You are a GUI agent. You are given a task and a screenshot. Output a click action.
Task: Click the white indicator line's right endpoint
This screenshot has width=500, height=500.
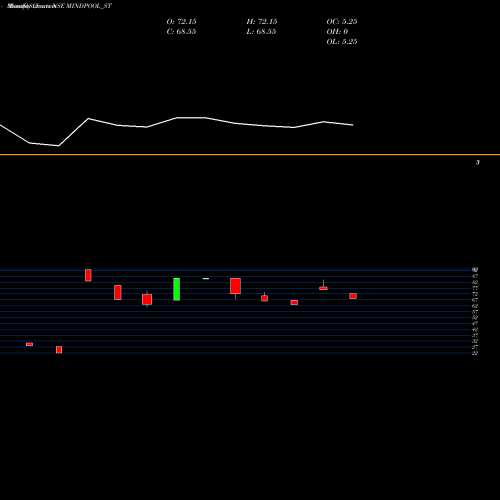tap(353, 125)
